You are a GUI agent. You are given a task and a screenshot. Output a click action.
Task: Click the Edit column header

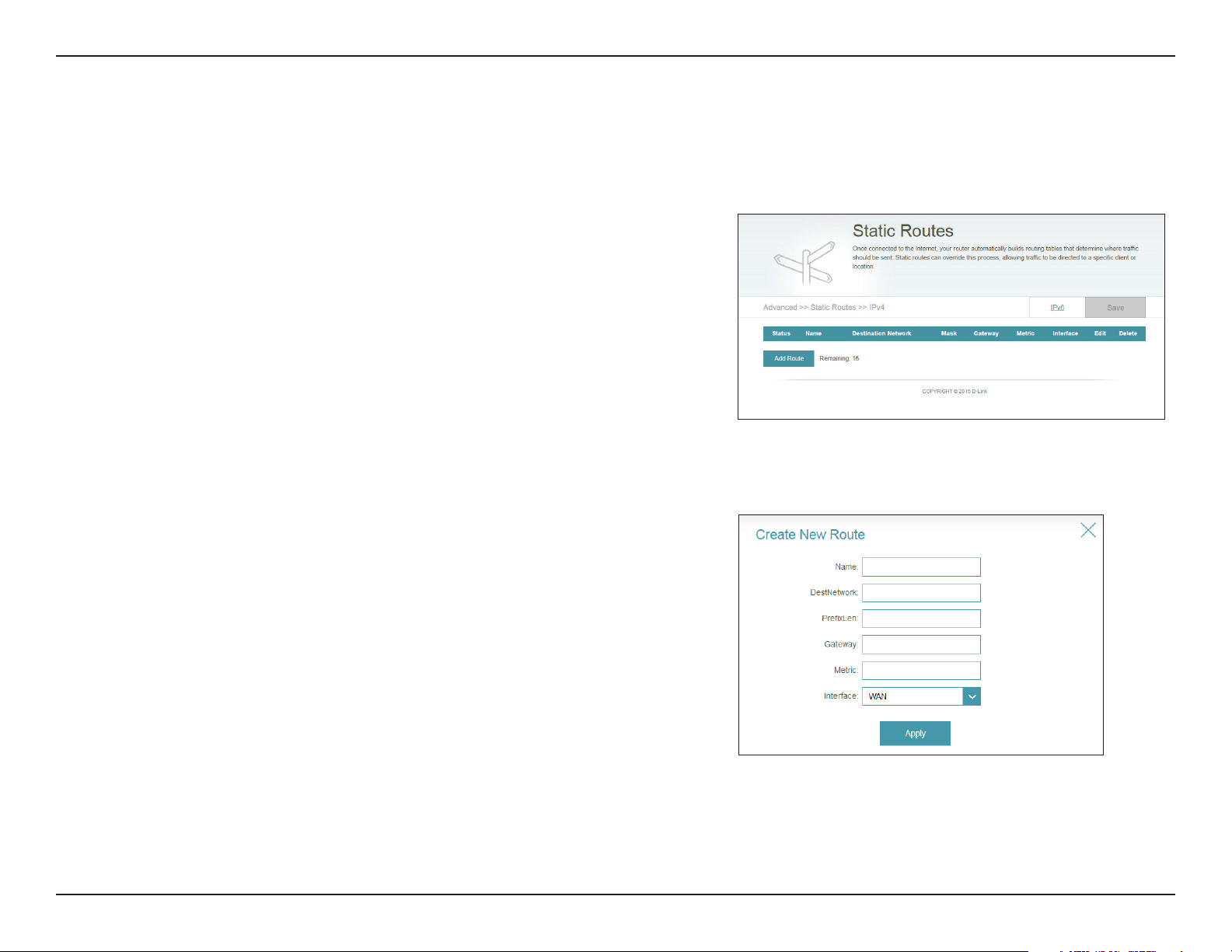point(1100,333)
